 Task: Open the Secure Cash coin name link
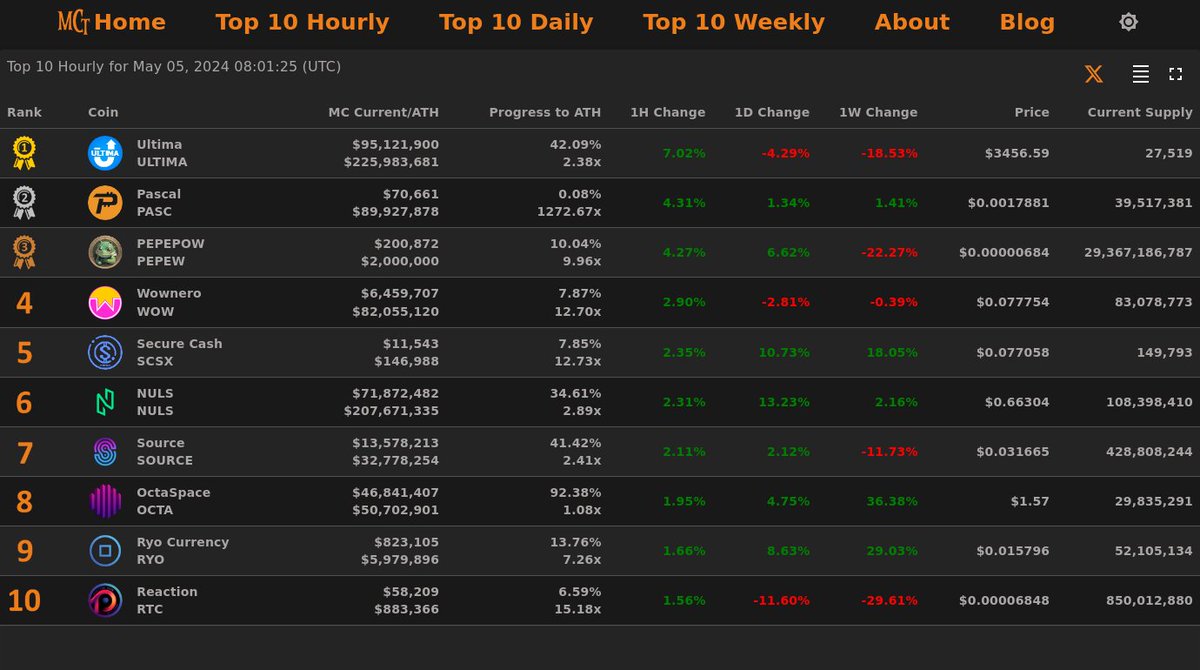[180, 344]
